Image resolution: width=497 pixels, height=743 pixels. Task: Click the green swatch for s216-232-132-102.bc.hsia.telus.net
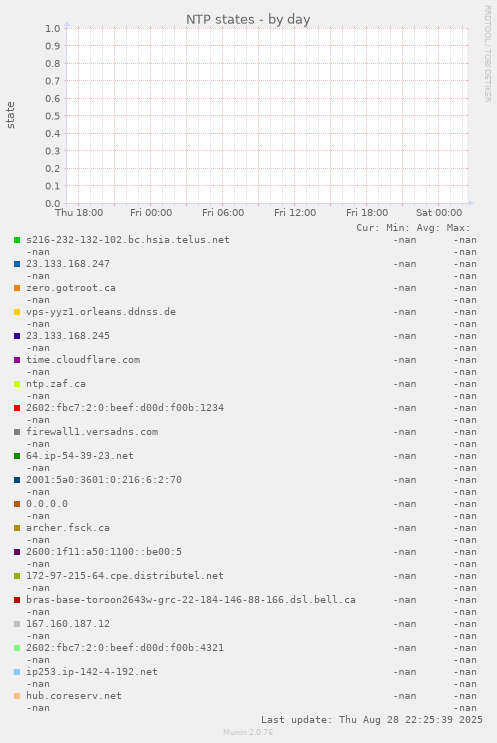pyautogui.click(x=17, y=240)
